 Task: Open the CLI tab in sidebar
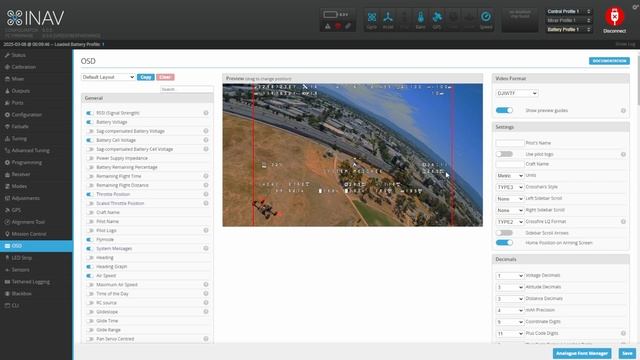pos(36,305)
